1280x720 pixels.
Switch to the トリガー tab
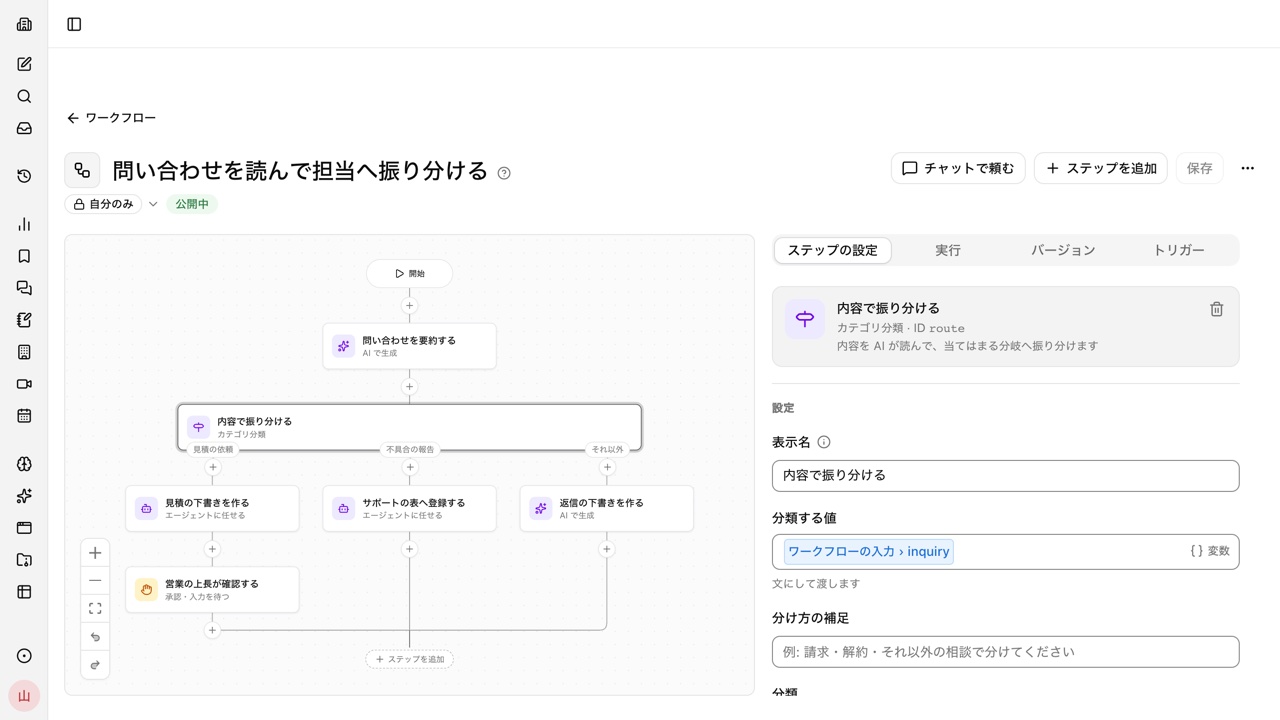click(1179, 250)
